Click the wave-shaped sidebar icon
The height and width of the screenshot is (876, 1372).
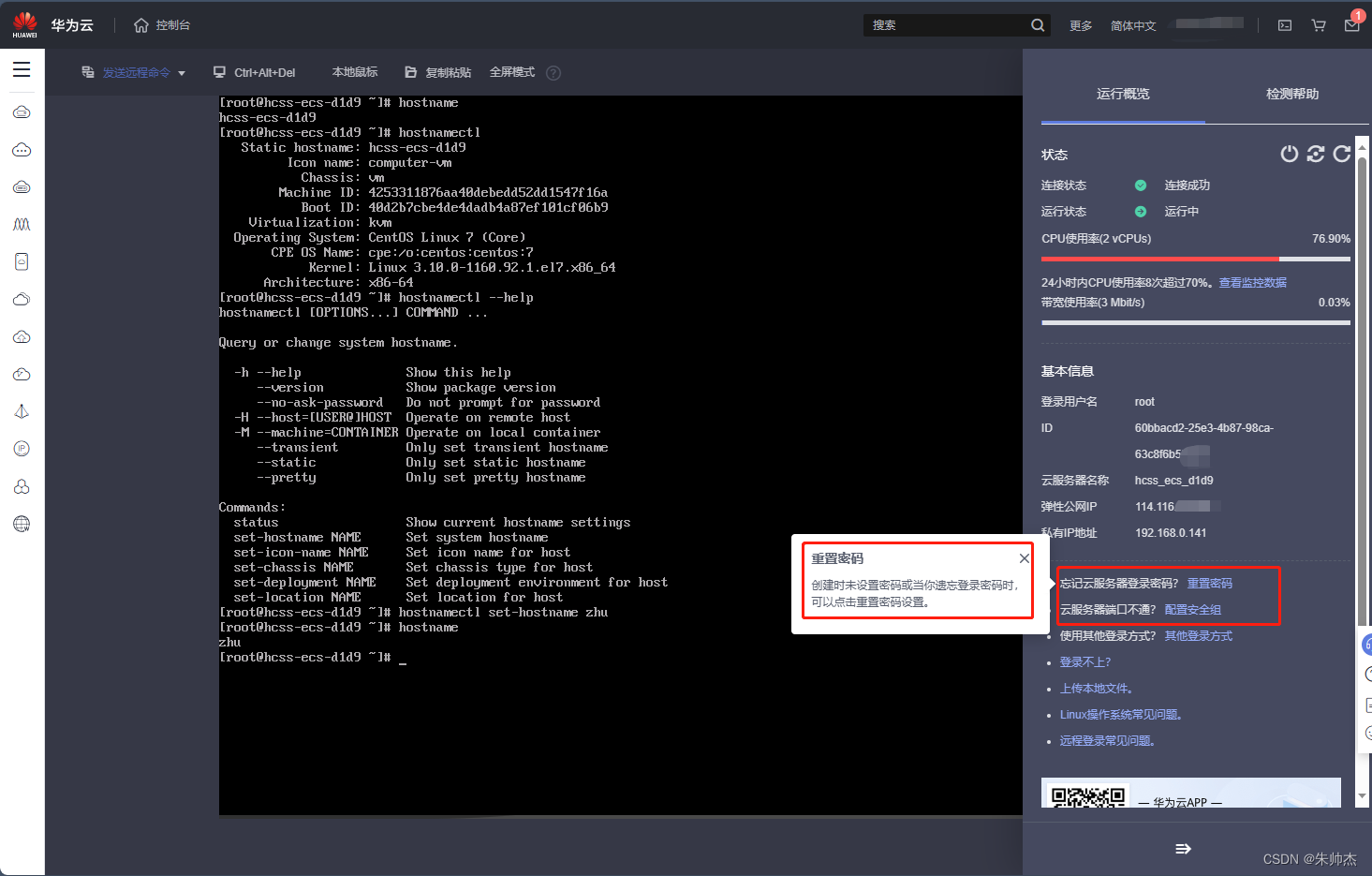click(22, 224)
